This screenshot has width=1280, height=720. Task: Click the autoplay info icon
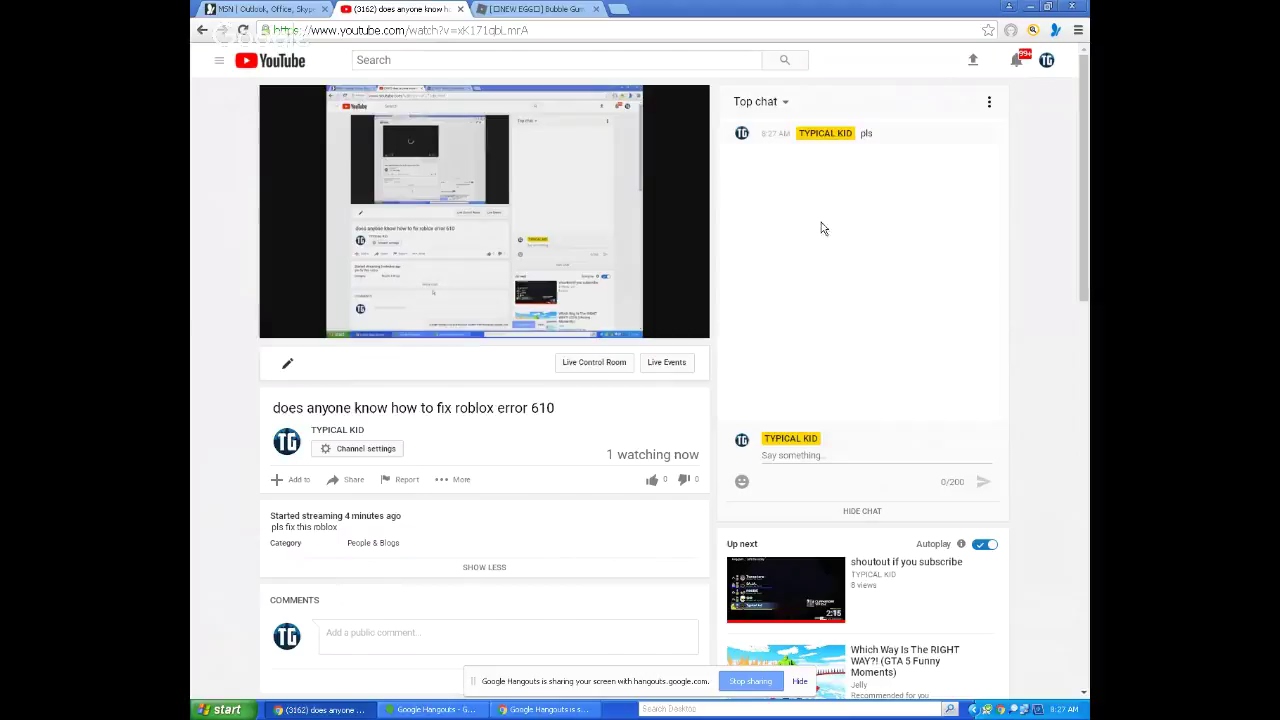coord(961,544)
